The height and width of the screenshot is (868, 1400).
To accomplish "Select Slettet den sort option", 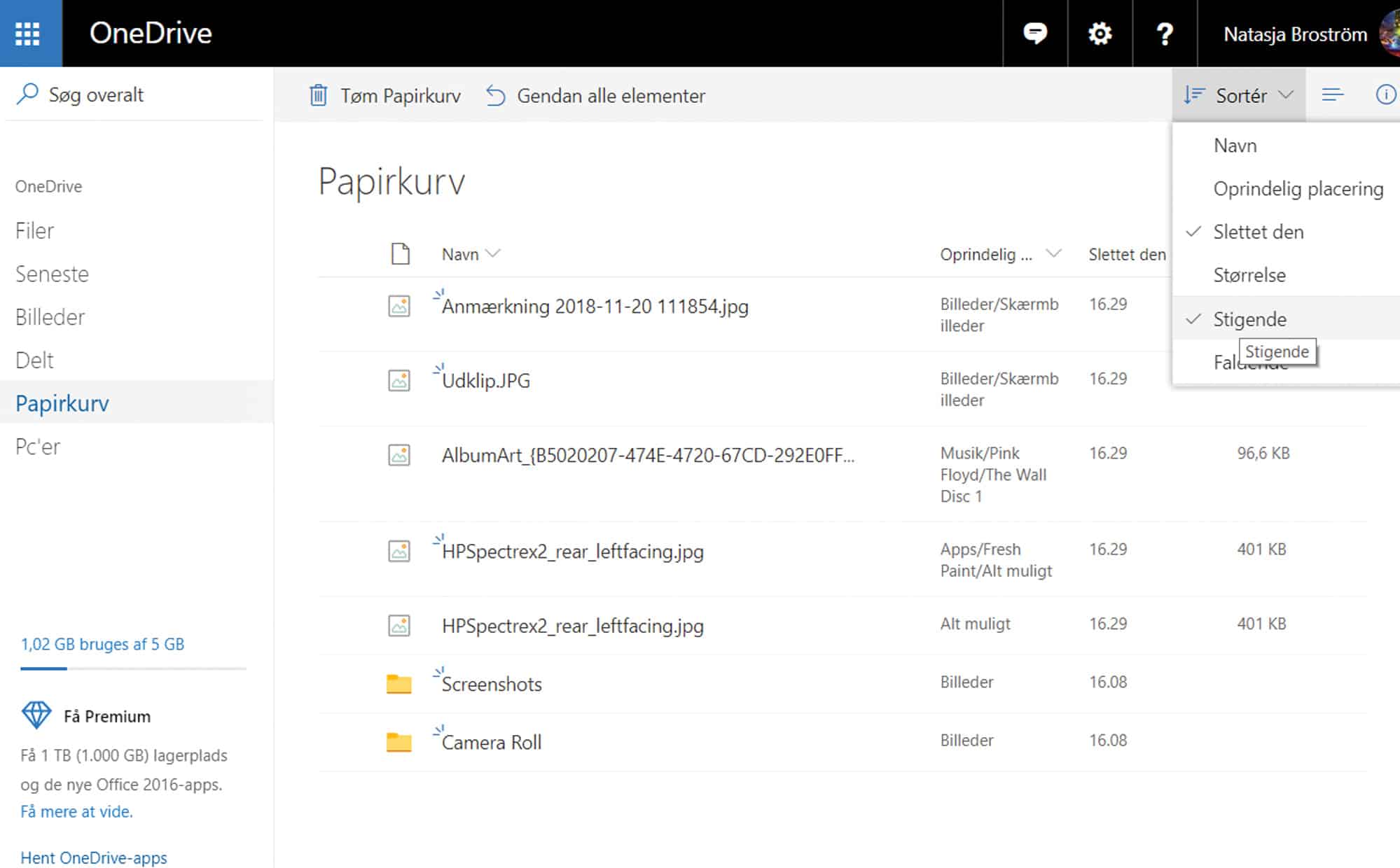I will click(1258, 232).
